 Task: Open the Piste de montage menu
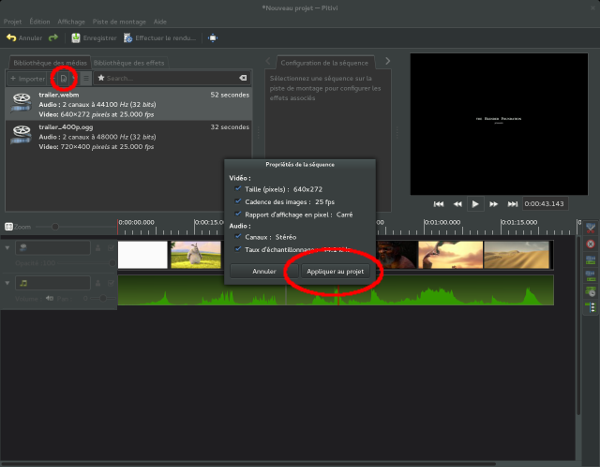(x=118, y=20)
